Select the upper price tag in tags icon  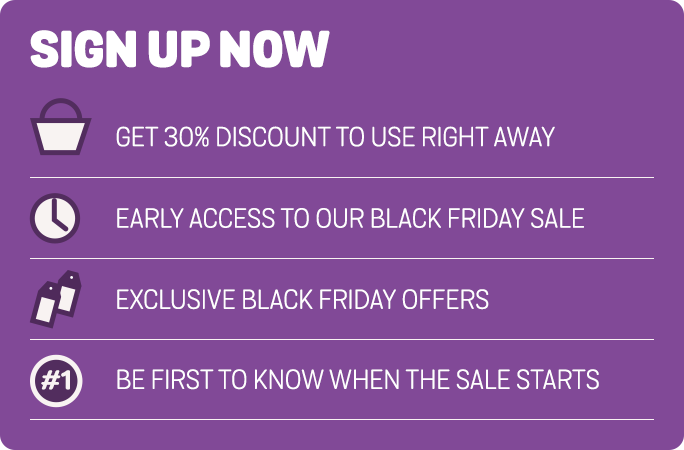(69, 291)
